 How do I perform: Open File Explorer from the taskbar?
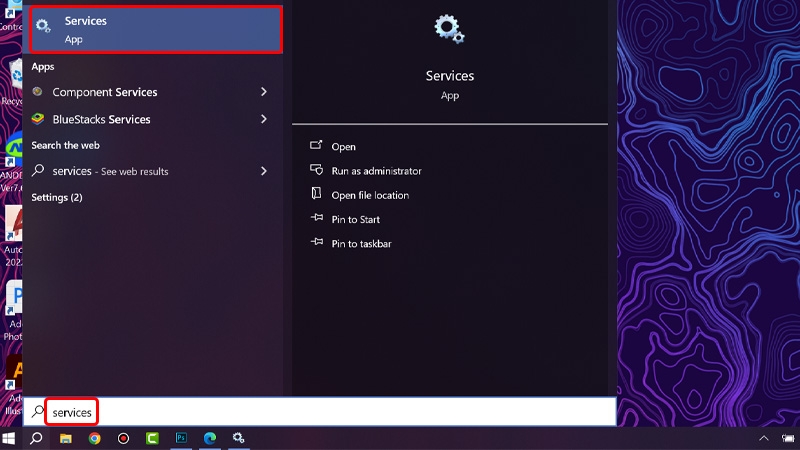tap(66, 438)
